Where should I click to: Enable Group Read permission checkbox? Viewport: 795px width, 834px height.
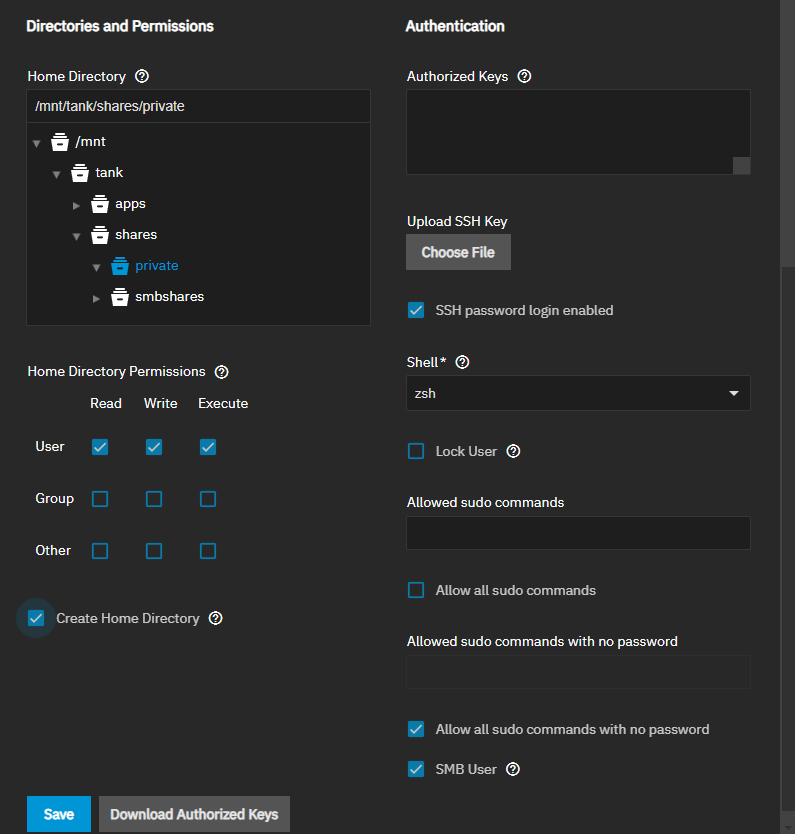(100, 498)
